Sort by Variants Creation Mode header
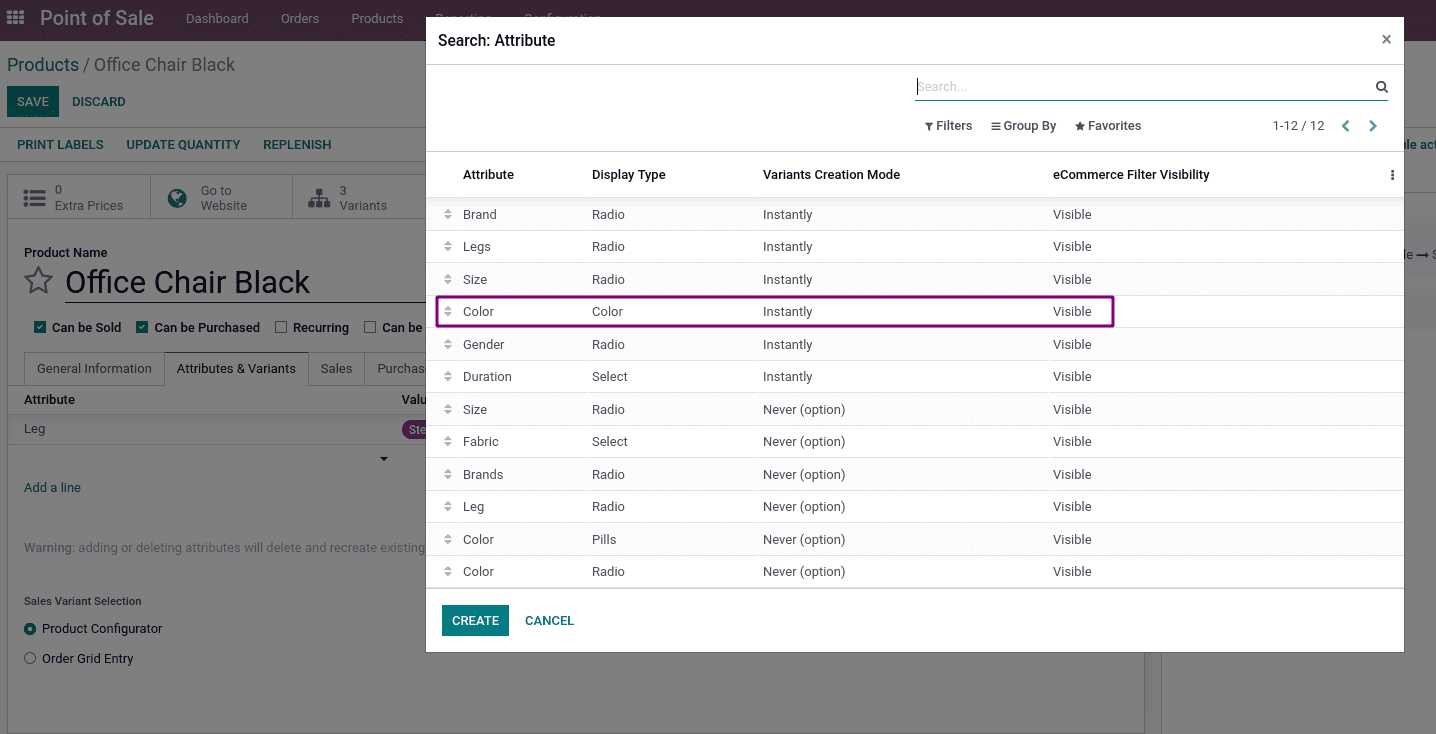The width and height of the screenshot is (1436, 734). click(831, 175)
